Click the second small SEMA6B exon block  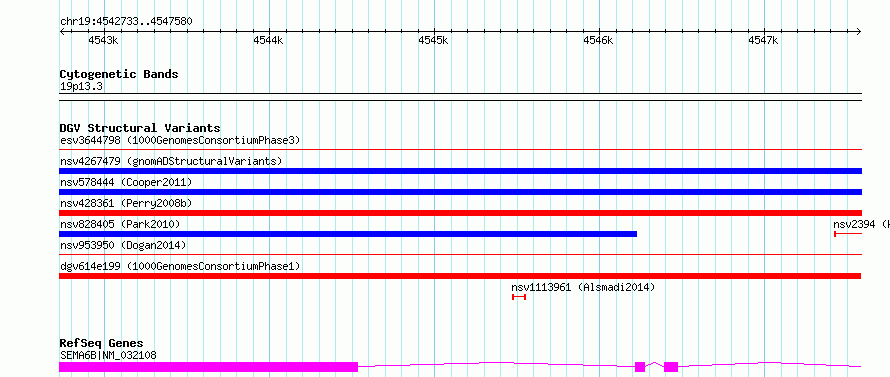click(671, 367)
